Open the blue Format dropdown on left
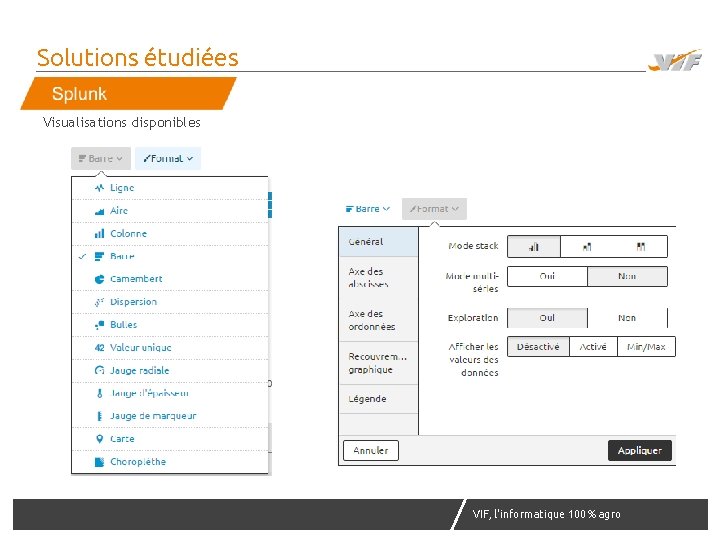Image resolution: width=720 pixels, height=540 pixels. [x=168, y=158]
